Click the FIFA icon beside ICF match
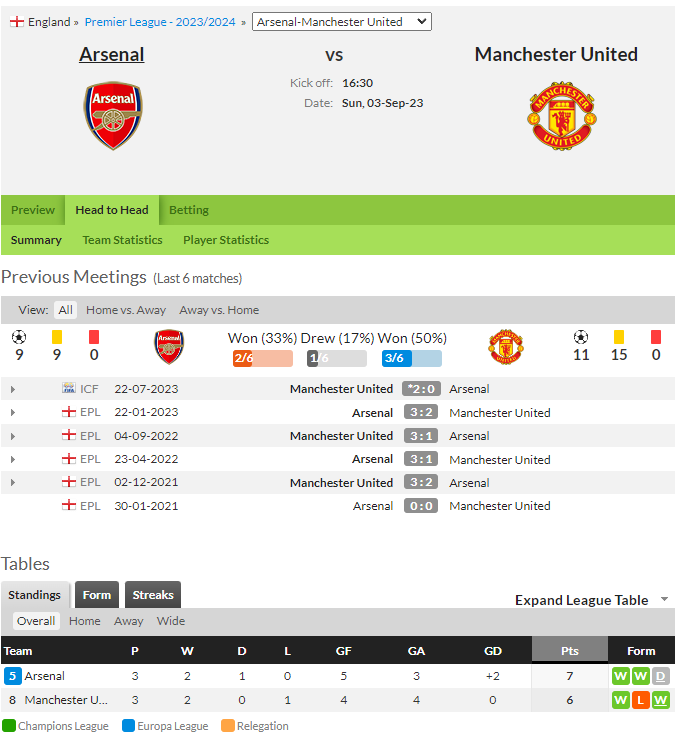This screenshot has width=679, height=751. [x=68, y=388]
